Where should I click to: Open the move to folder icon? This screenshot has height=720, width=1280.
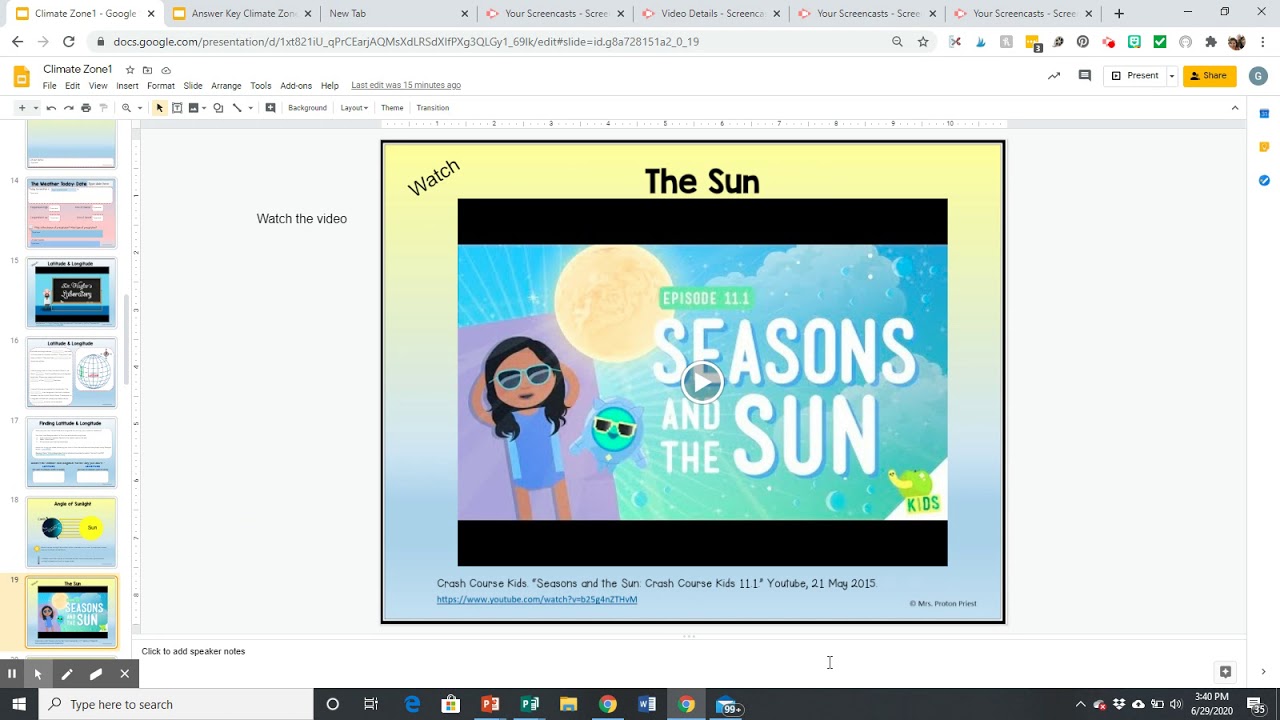(x=148, y=70)
